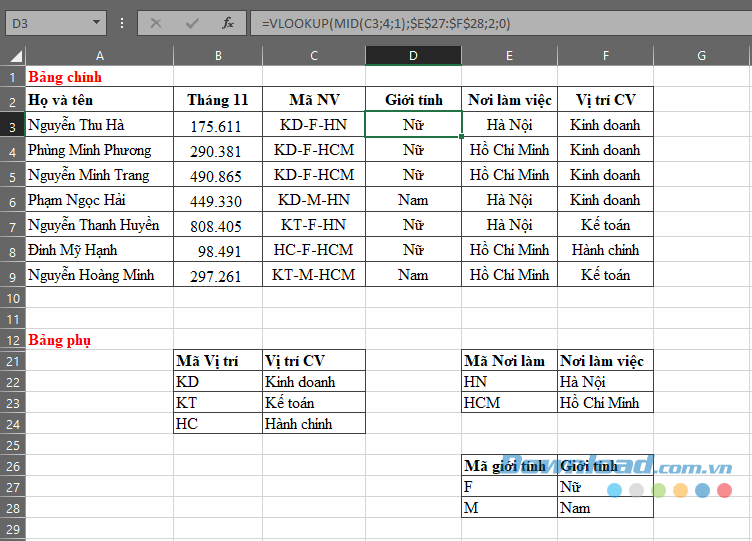Screen dimensions: 752x541
Task: Click the lookup cell 'KD'
Action: [218, 382]
